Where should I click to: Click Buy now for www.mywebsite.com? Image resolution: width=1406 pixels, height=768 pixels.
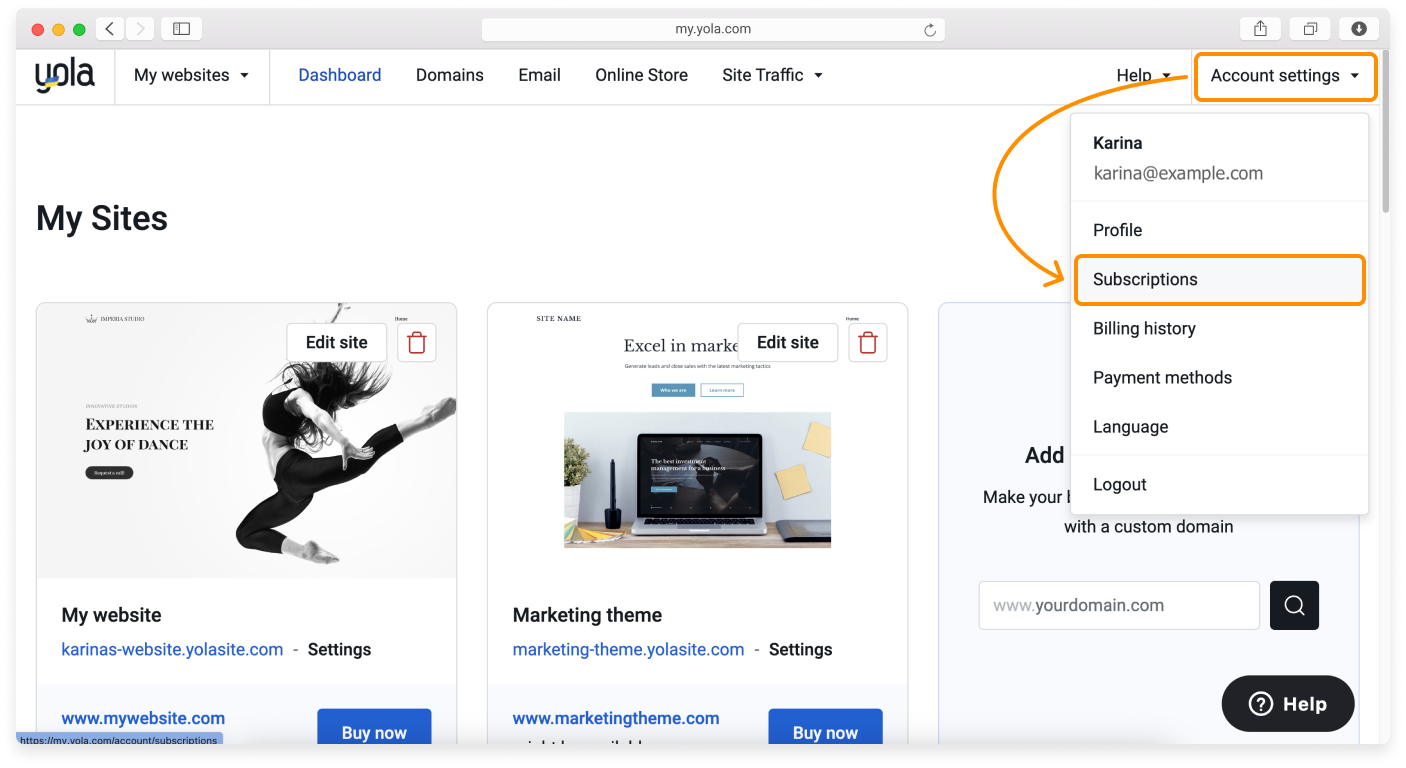[x=374, y=732]
